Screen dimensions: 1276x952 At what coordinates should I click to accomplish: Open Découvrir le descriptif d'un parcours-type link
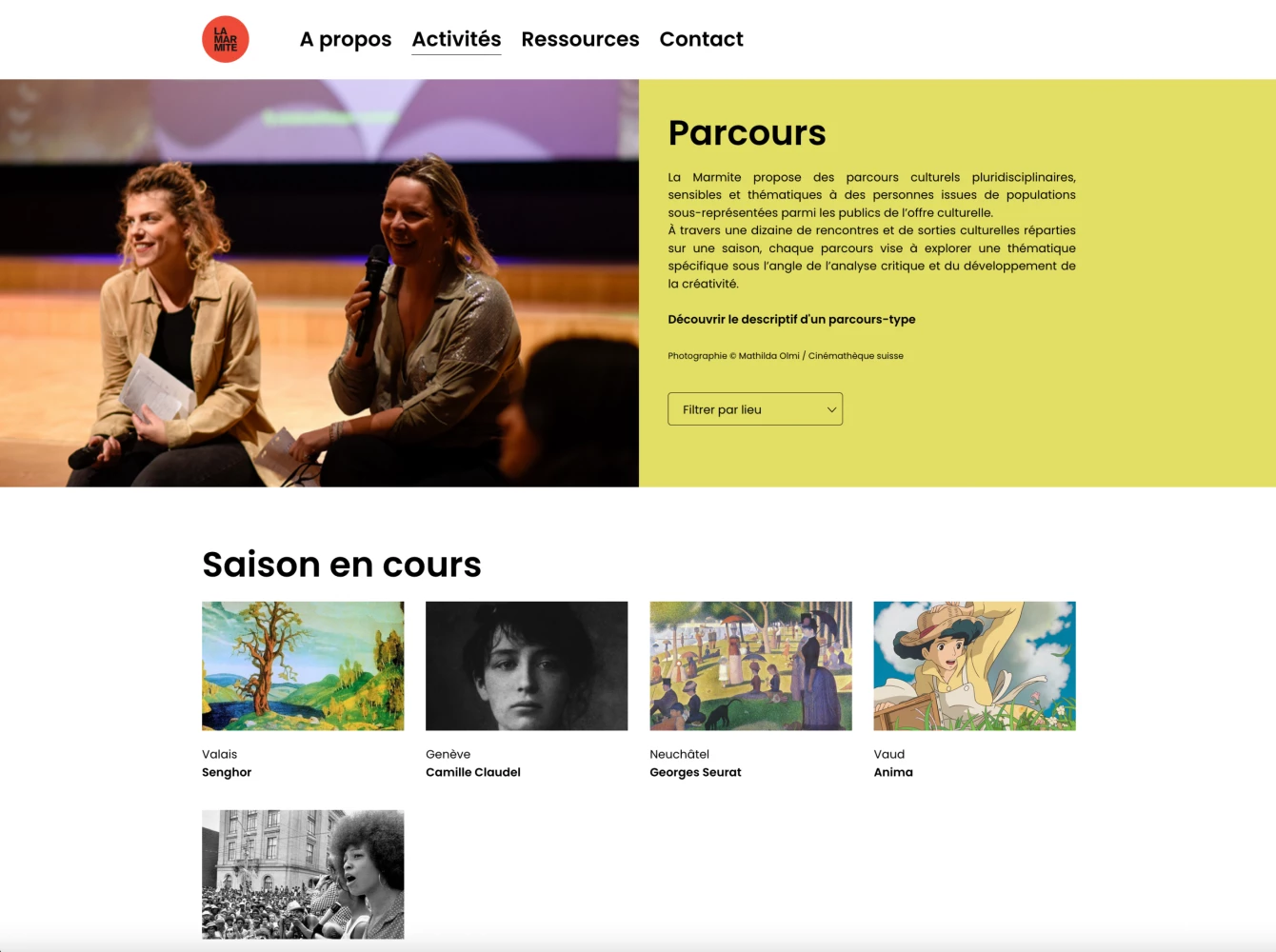(791, 319)
